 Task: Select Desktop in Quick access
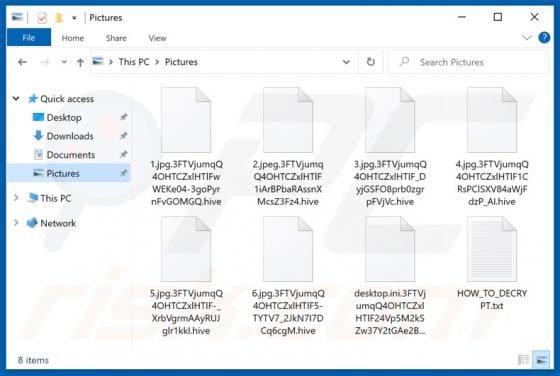pyautogui.click(x=64, y=117)
